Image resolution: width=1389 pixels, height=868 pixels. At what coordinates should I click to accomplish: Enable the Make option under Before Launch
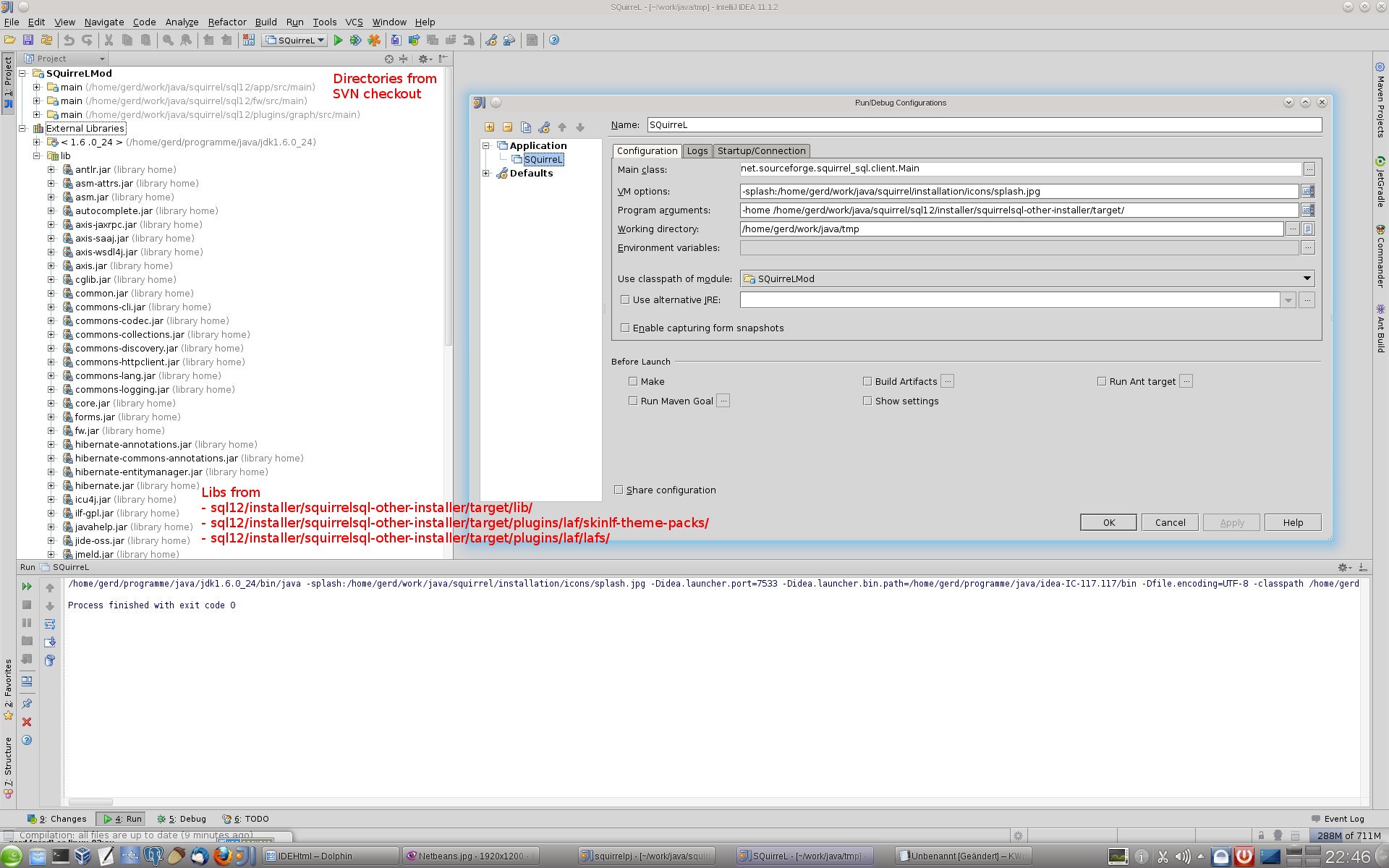coord(633,381)
